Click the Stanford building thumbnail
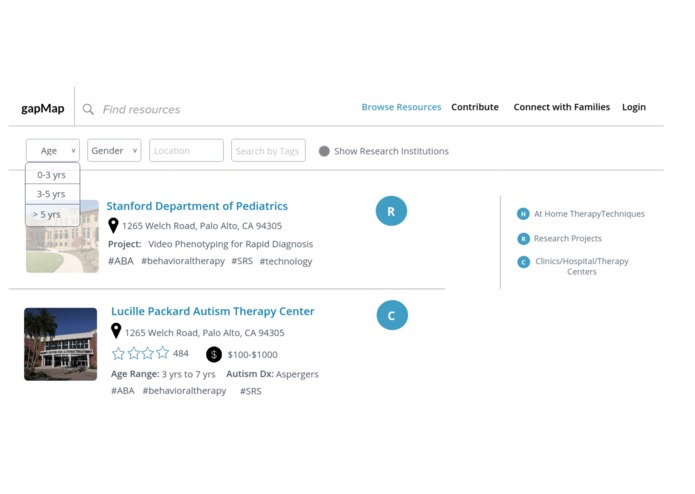This screenshot has width=695, height=494. [62, 236]
